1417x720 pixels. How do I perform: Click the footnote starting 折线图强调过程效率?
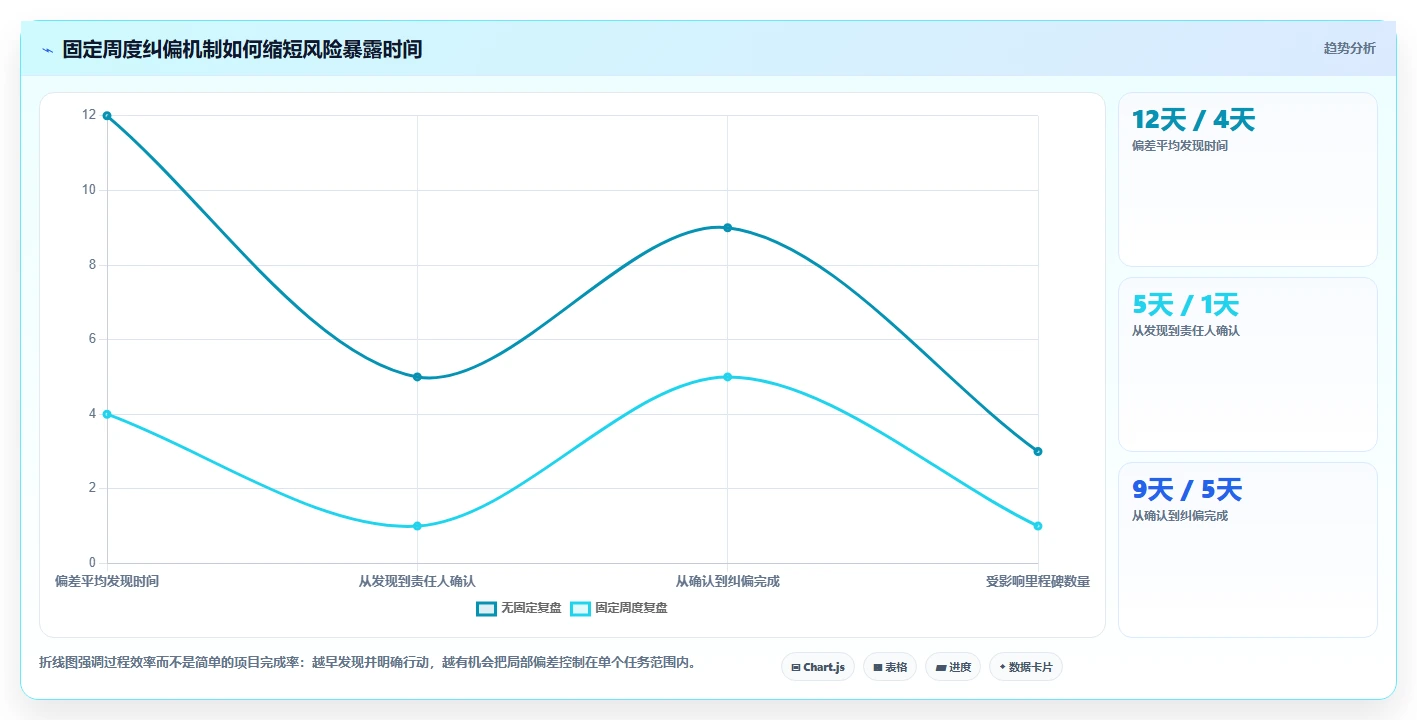click(368, 662)
